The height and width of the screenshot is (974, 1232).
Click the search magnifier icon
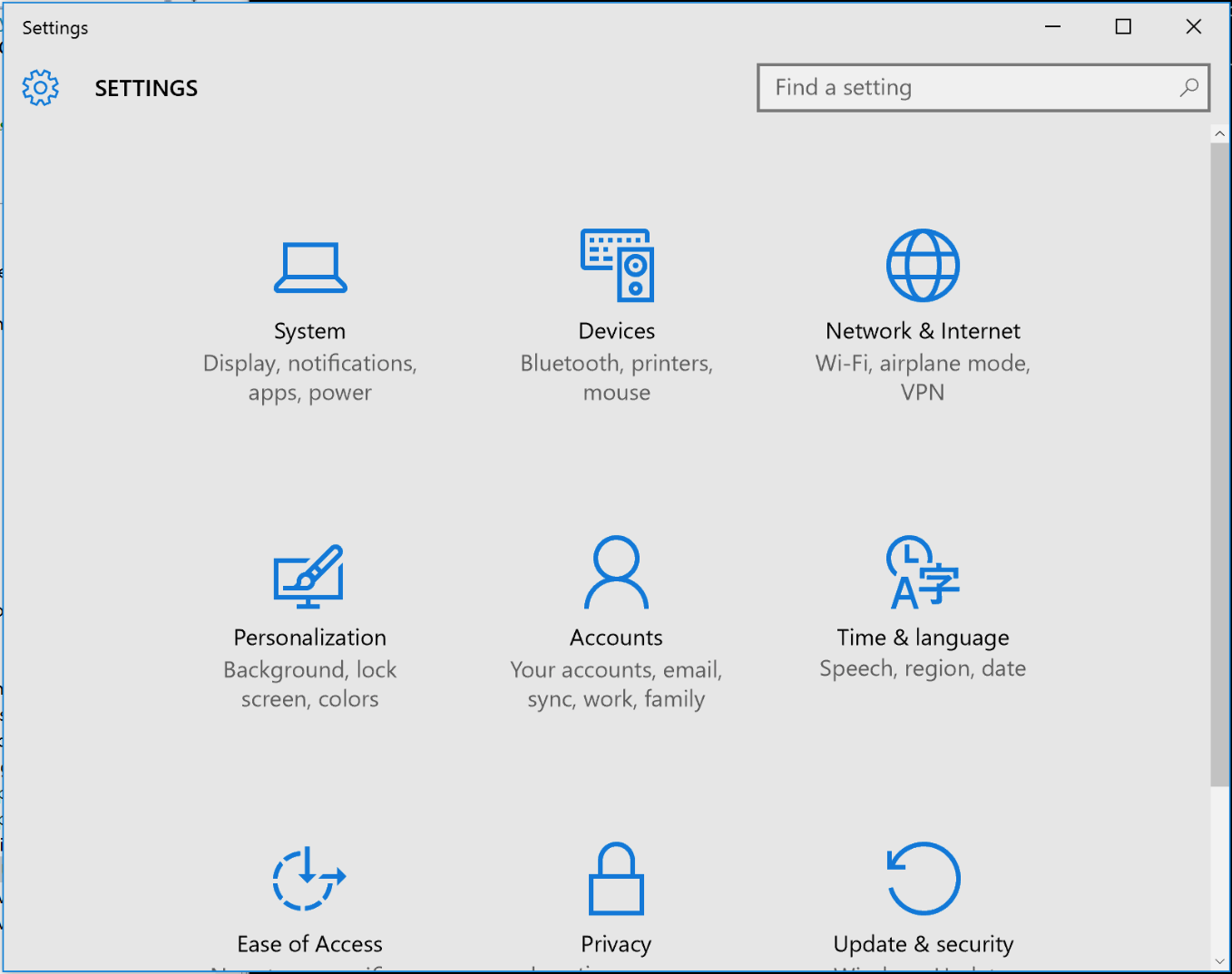(1188, 87)
